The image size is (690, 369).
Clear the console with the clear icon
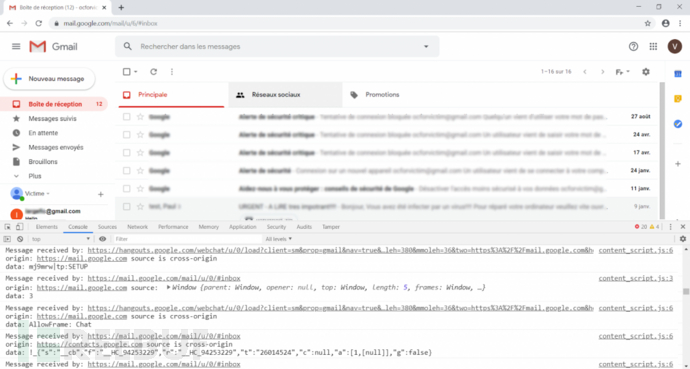coord(20,239)
